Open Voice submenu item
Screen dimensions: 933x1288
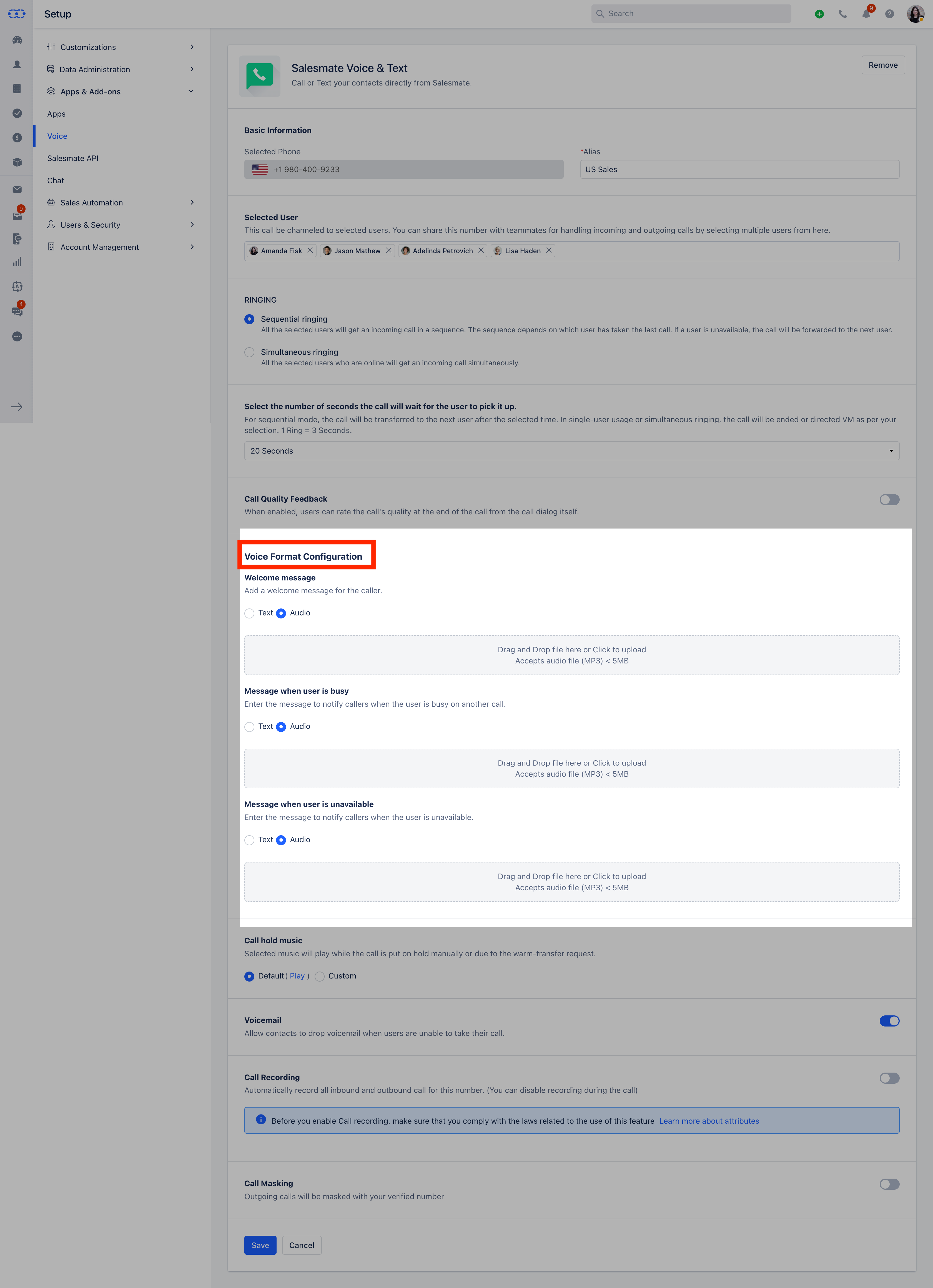point(57,136)
